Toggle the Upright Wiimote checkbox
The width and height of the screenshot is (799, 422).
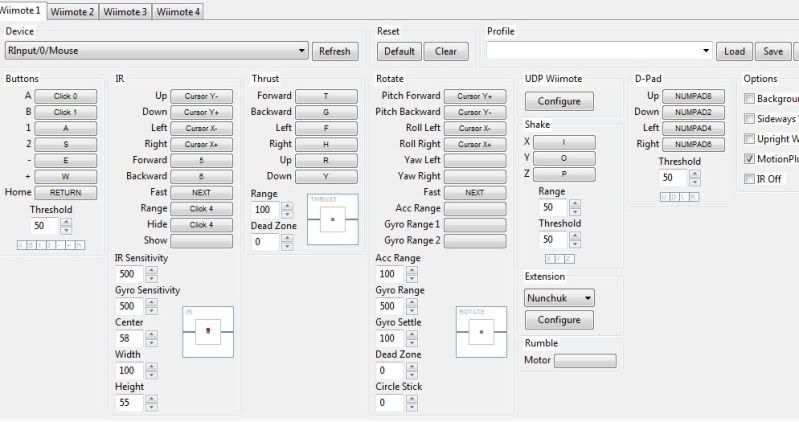tap(749, 139)
